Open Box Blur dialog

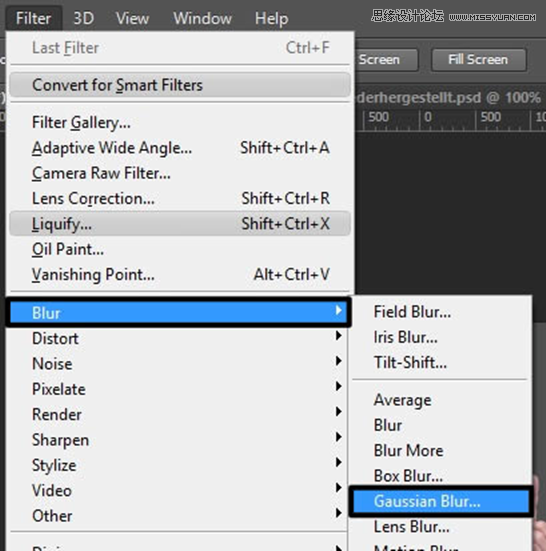pyautogui.click(x=441, y=476)
